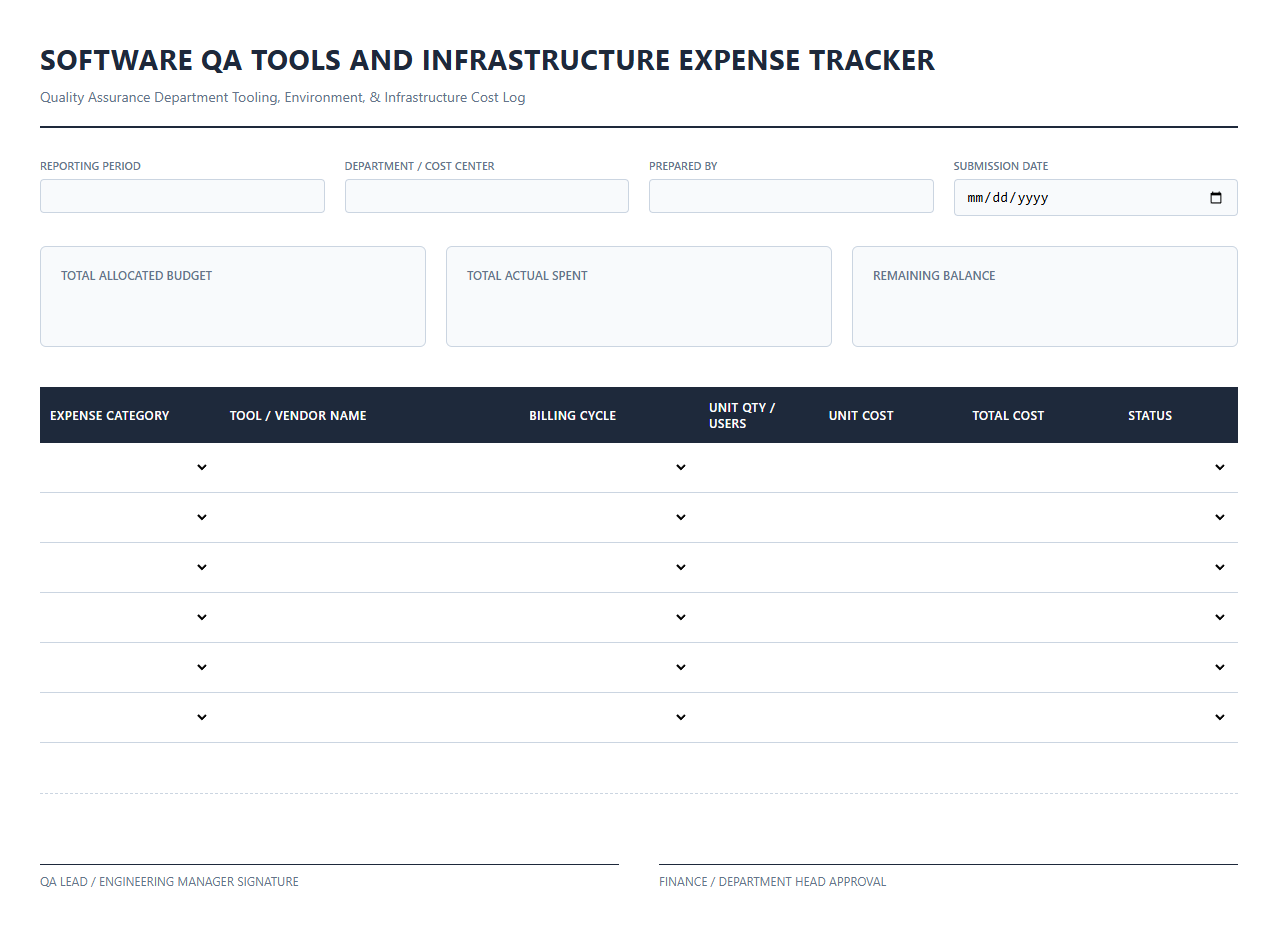
Task: Focus Unit Qty / Users field in fifth row
Action: tap(759, 667)
